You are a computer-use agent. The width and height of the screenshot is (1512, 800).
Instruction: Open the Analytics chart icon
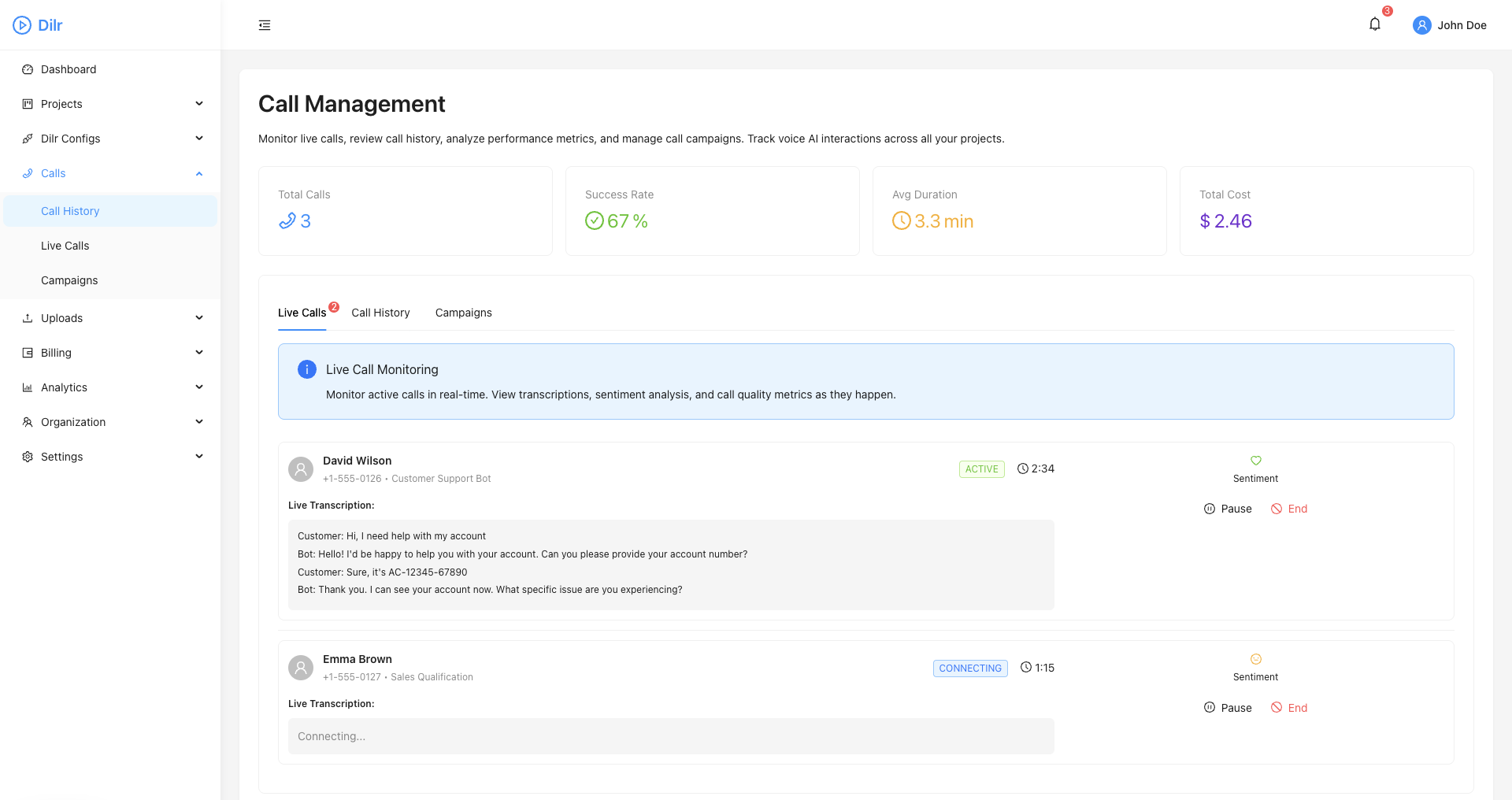coord(28,387)
